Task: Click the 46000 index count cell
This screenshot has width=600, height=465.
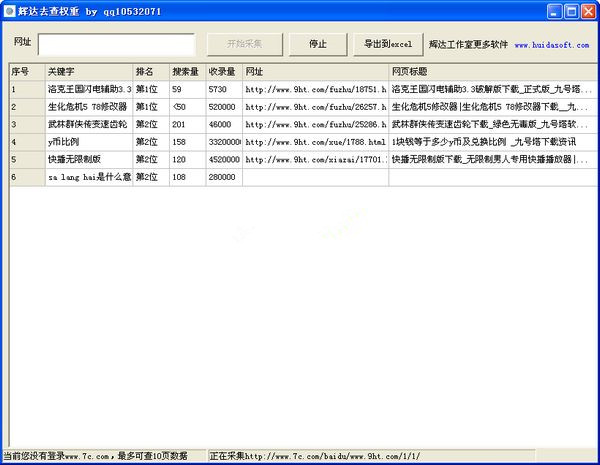Action: click(224, 124)
